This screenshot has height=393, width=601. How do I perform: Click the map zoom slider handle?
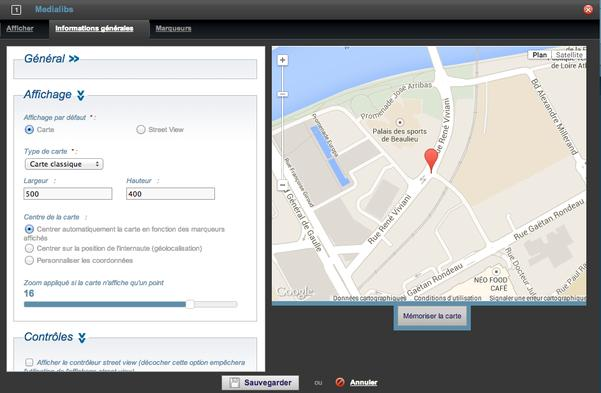[282, 94]
